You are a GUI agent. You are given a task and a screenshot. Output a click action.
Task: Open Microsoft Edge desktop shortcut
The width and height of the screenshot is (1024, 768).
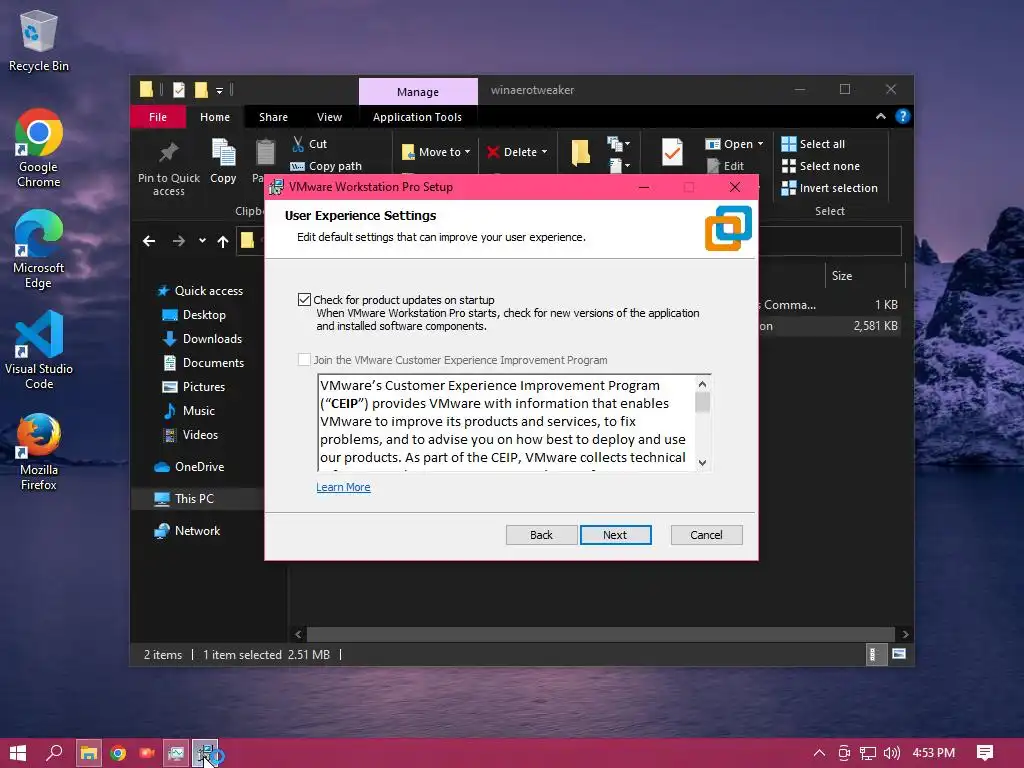pyautogui.click(x=39, y=249)
